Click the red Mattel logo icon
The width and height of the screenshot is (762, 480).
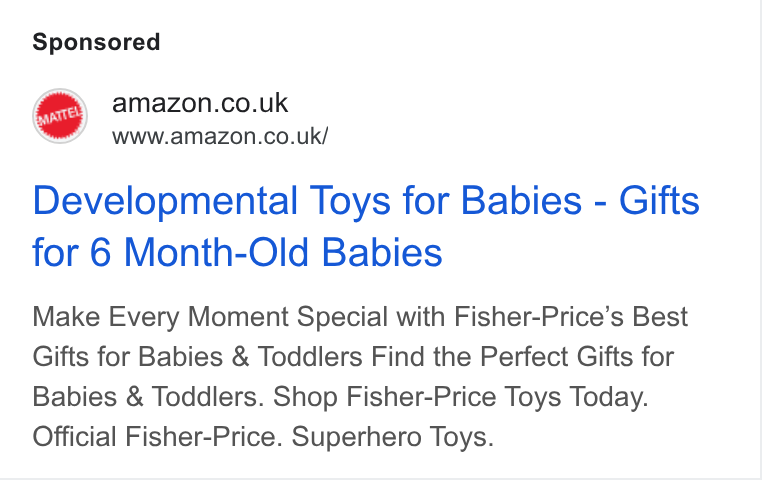[60, 116]
